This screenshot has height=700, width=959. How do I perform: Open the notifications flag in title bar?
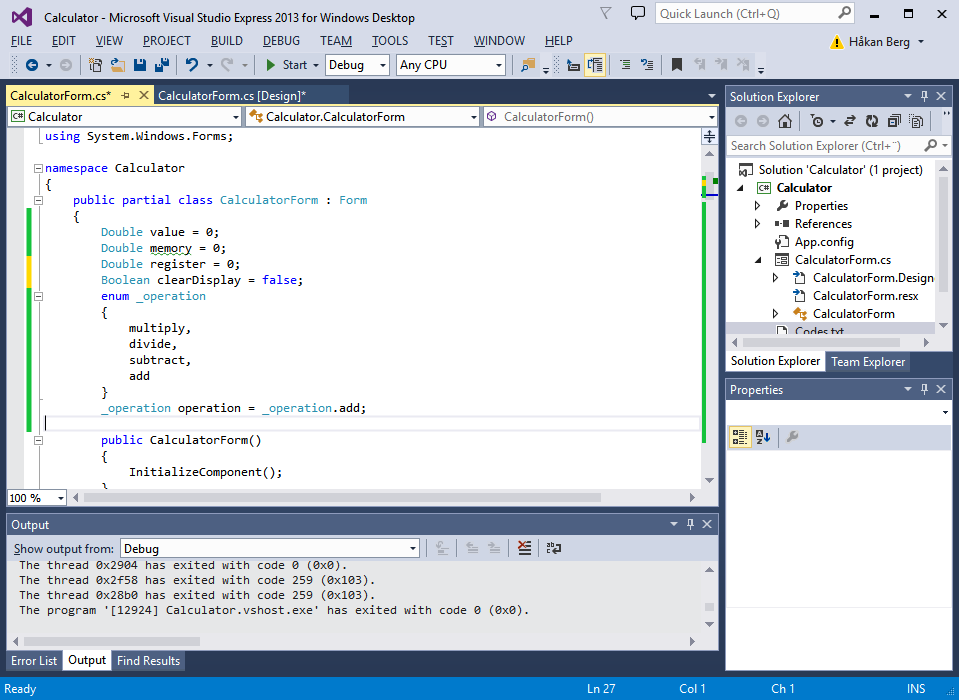coord(605,13)
